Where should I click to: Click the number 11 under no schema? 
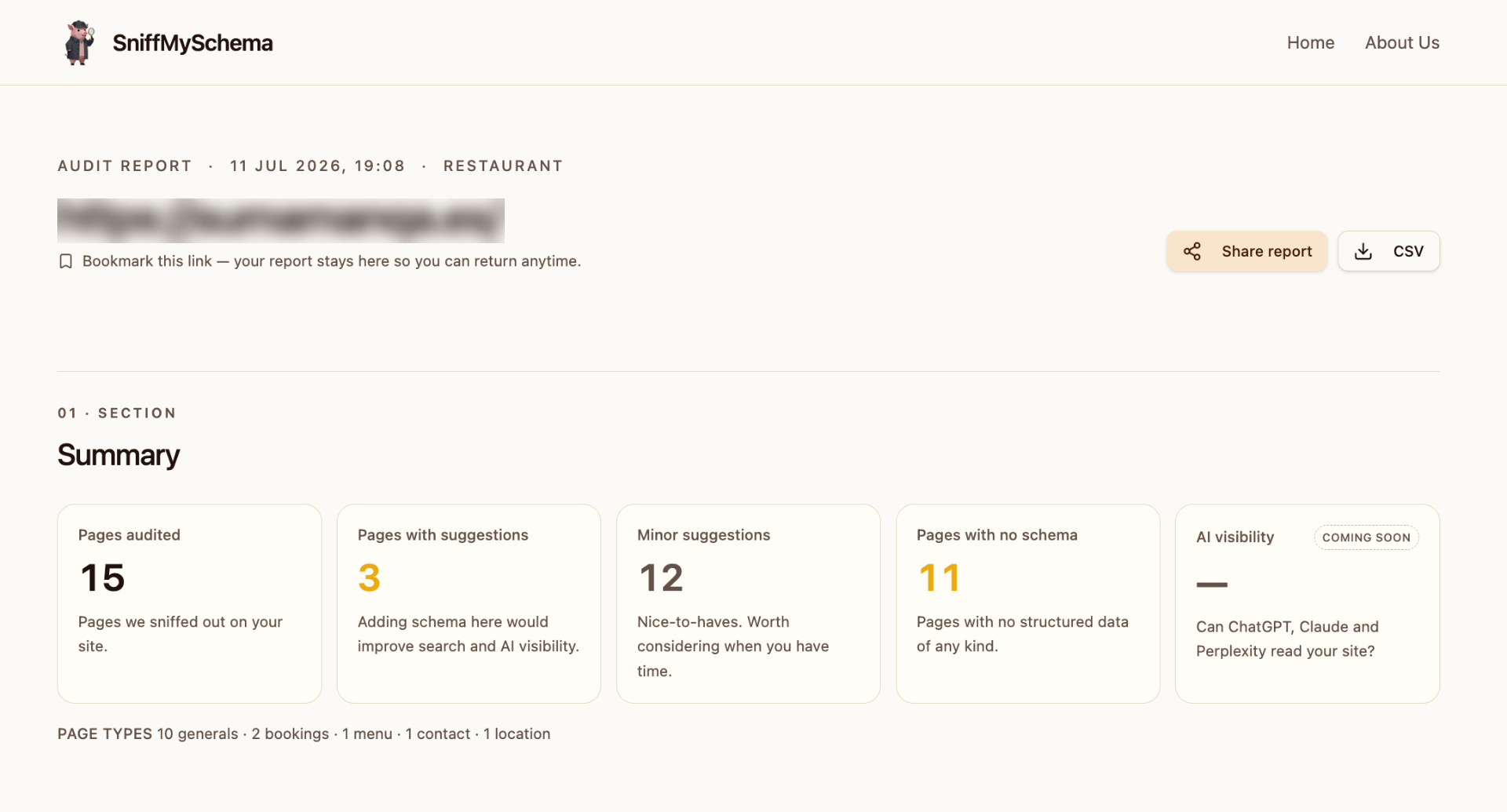tap(940, 578)
